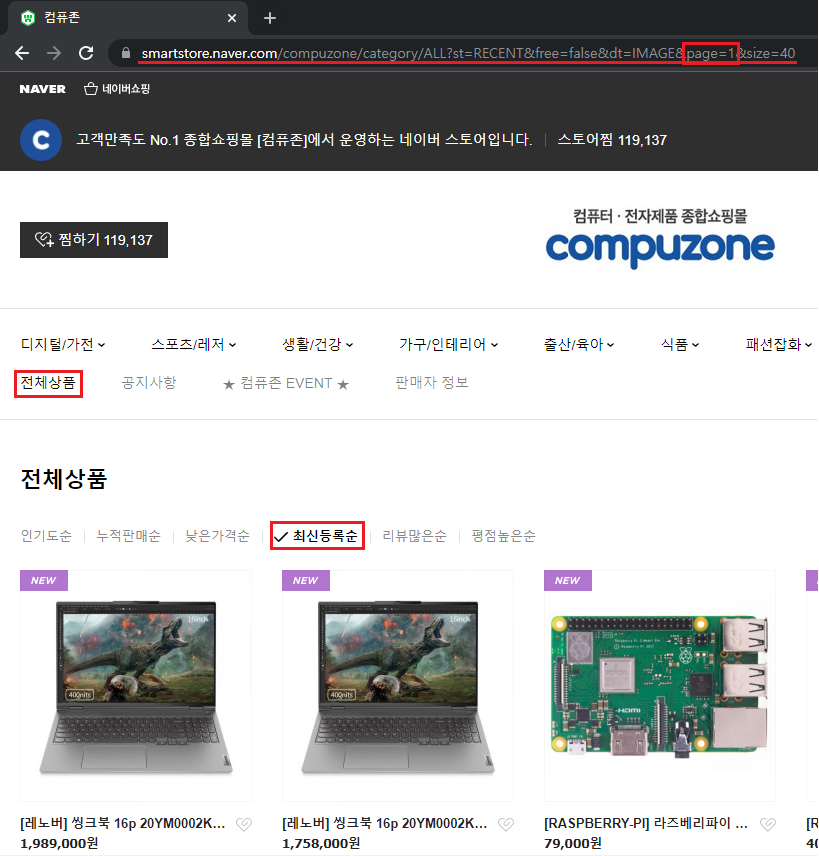Wishlist heart for 1,758,000원 ThinkBook
Image resolution: width=819 pixels, height=856 pixels.
pyautogui.click(x=506, y=824)
